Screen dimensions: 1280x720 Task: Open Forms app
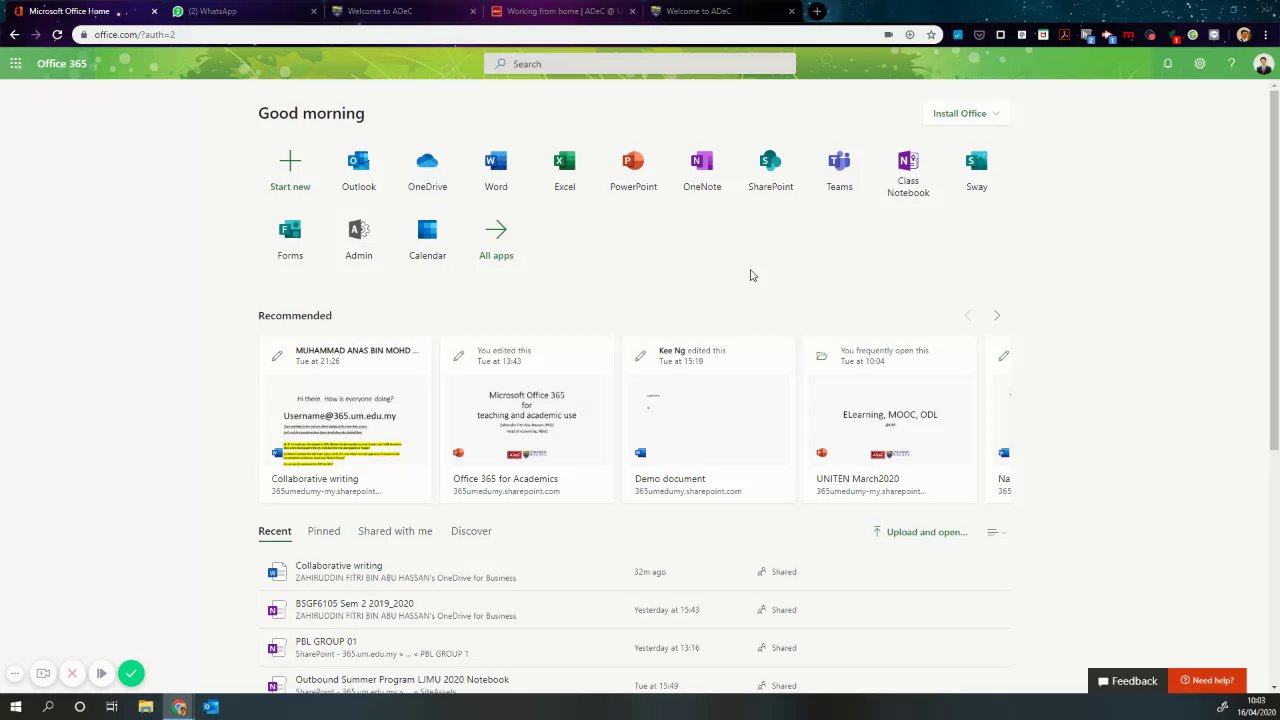click(290, 240)
